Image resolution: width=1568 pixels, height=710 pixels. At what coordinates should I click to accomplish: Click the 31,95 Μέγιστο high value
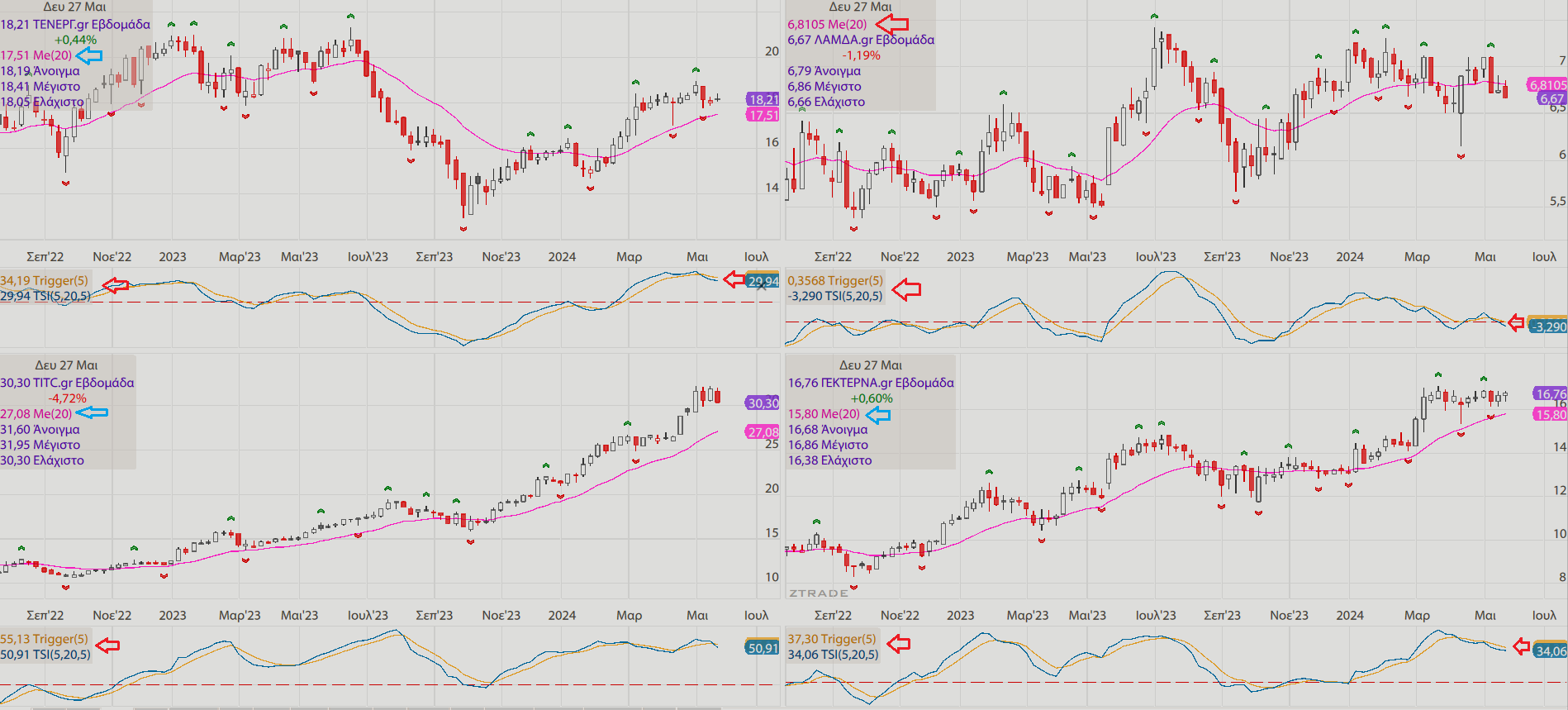[x=40, y=445]
